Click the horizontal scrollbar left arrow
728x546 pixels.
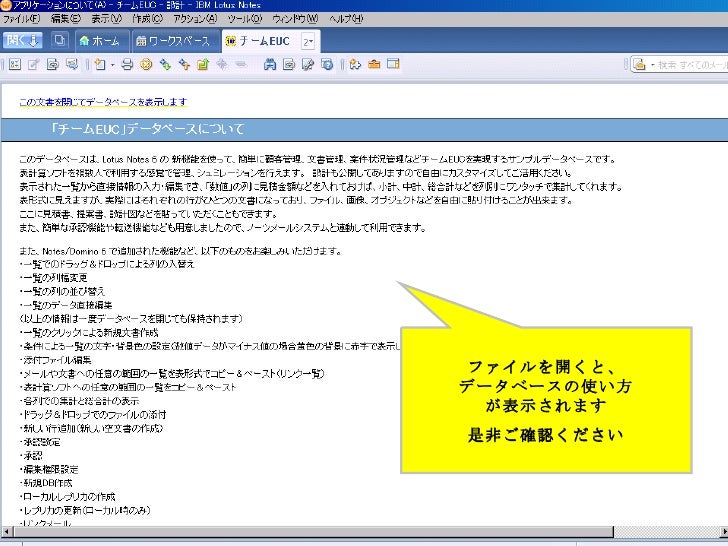point(6,531)
